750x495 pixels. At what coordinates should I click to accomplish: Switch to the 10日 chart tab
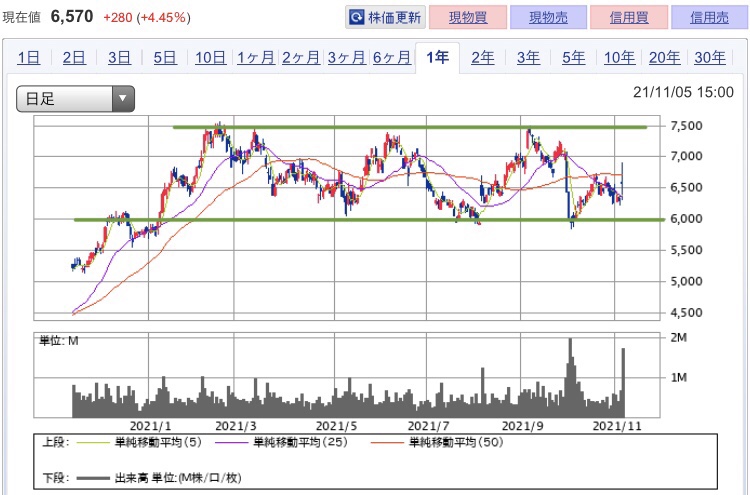click(x=210, y=58)
